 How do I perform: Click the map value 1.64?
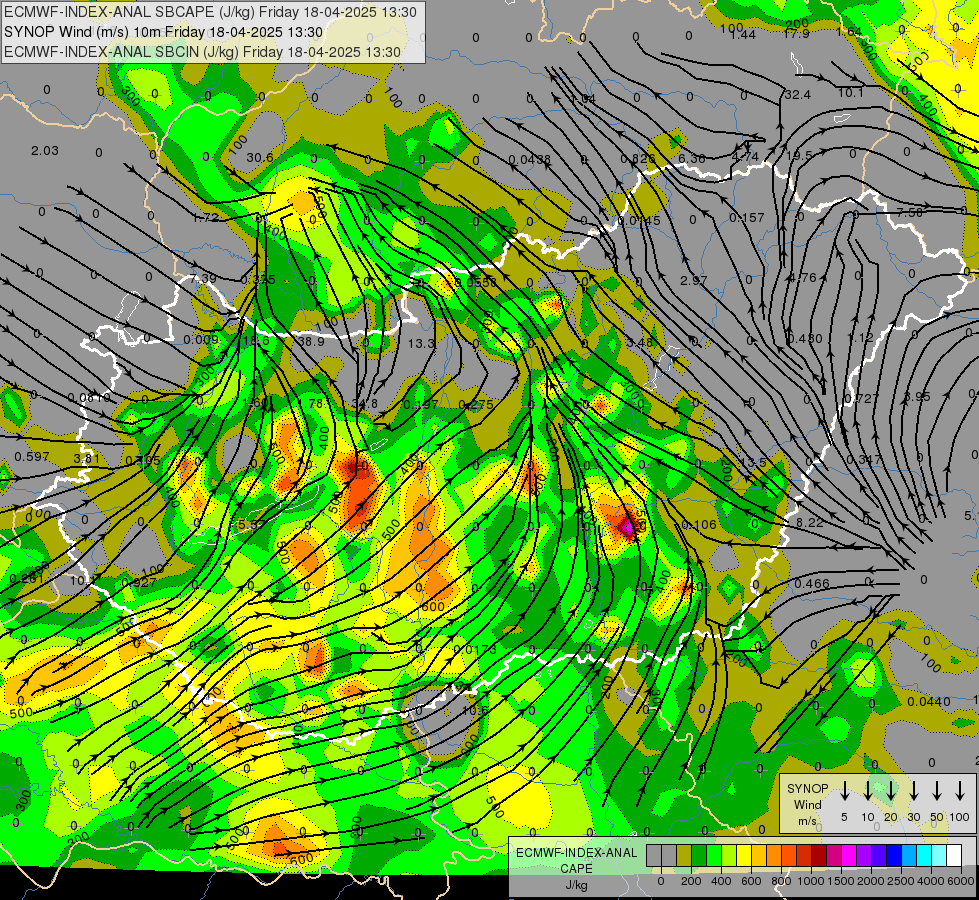tap(850, 31)
